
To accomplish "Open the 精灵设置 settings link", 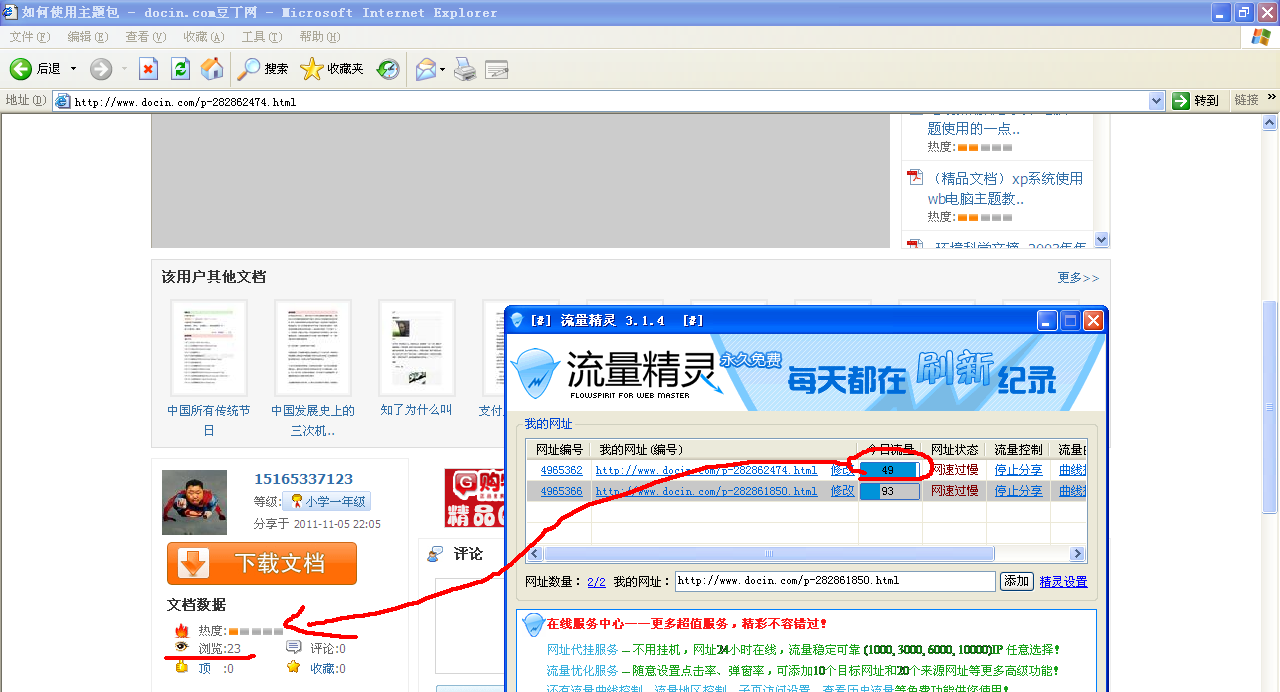I will coord(1063,582).
